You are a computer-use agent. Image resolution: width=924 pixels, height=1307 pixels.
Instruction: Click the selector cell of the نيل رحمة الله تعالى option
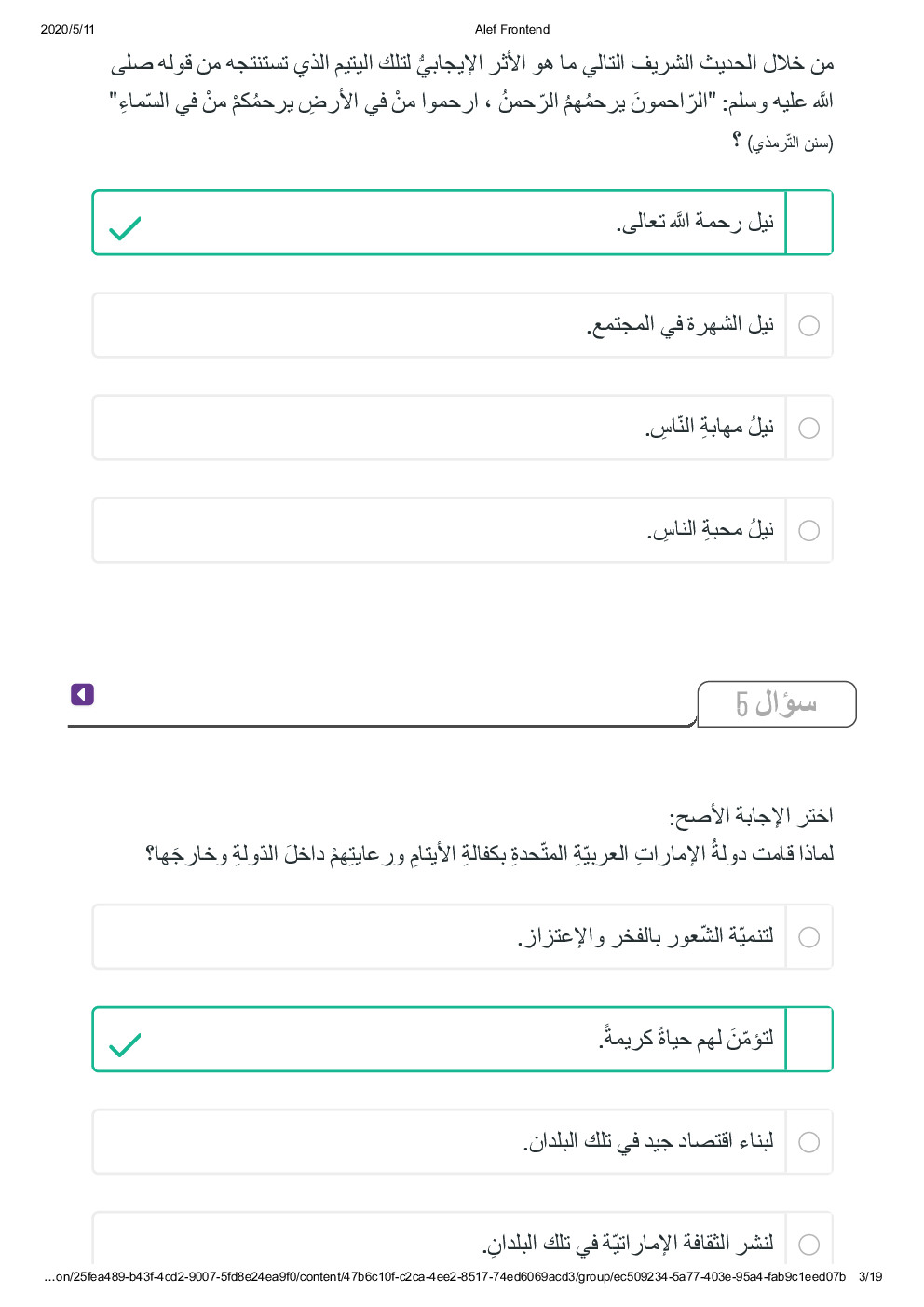click(809, 223)
